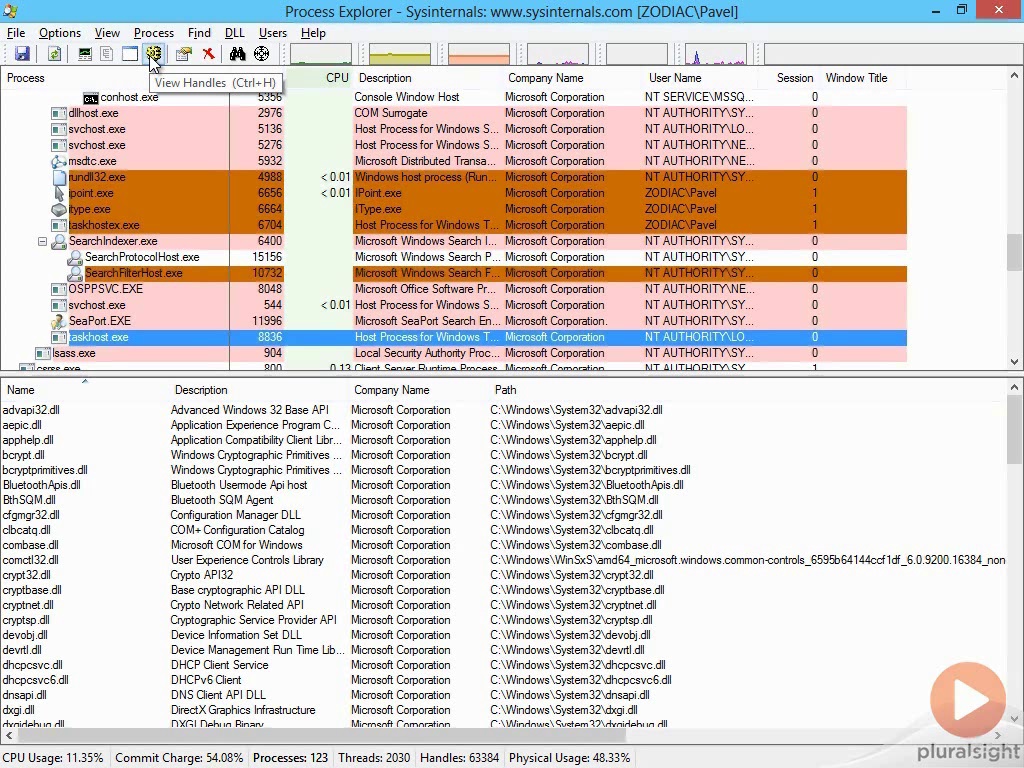Click the View Handles gear icon
1024x768 pixels.
point(153,54)
